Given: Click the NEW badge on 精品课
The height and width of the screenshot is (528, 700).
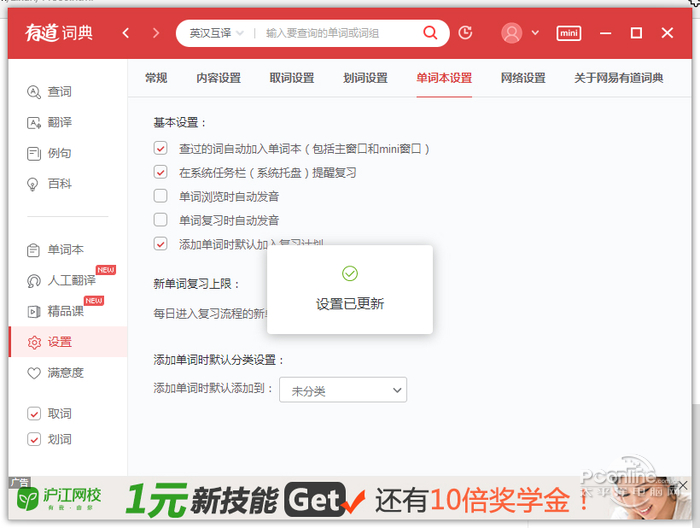Looking at the screenshot, I should tap(94, 301).
